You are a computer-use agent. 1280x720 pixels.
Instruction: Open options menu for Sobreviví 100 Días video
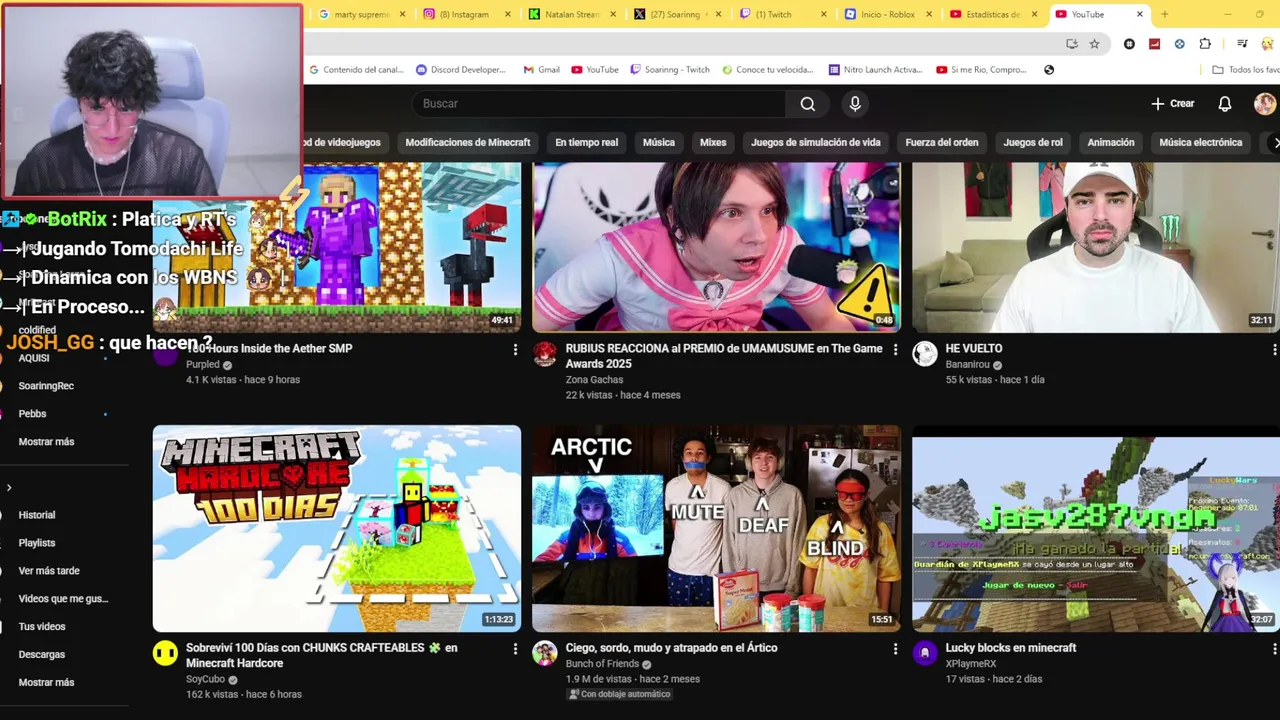[515, 649]
